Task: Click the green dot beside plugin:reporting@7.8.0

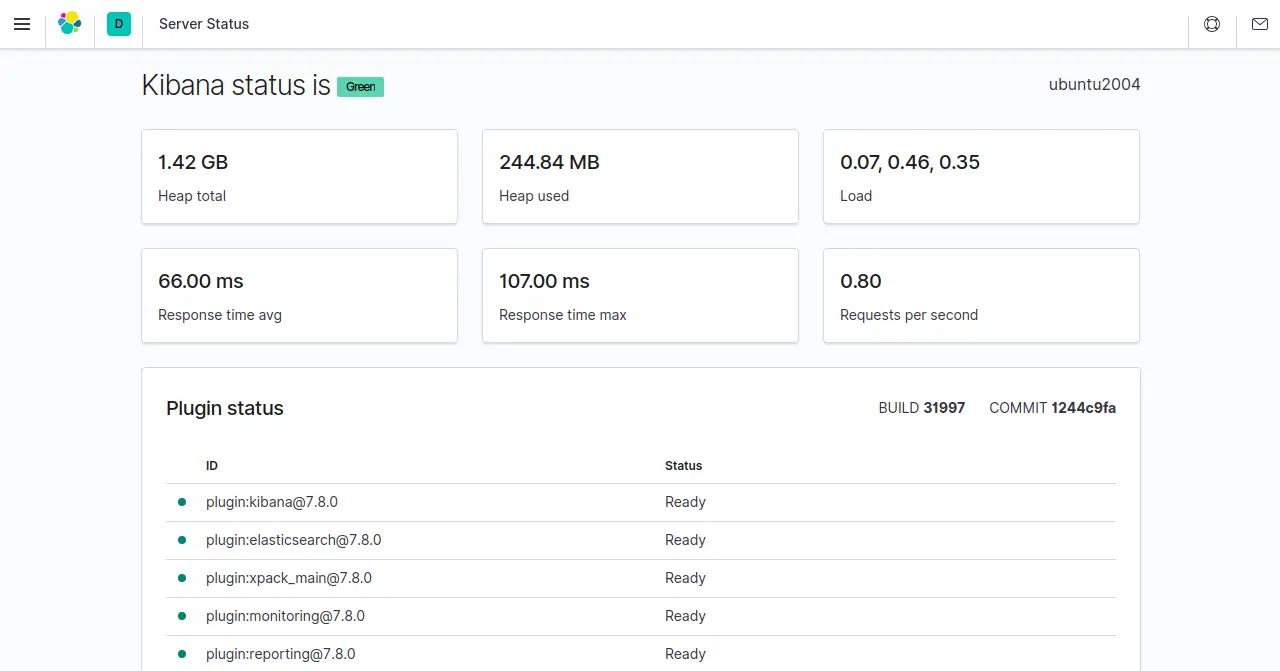Action: point(182,654)
